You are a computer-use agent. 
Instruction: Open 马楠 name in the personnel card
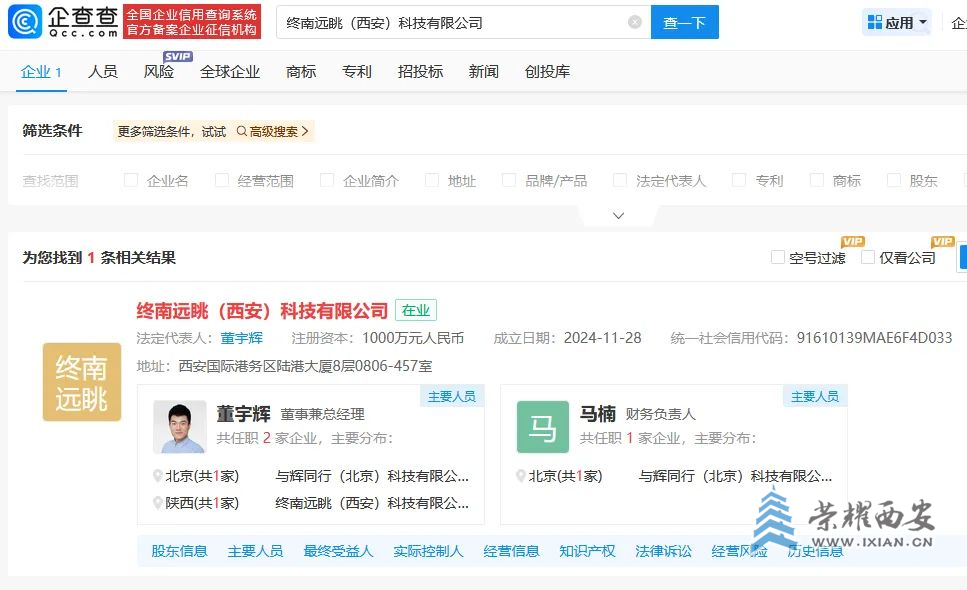point(598,414)
